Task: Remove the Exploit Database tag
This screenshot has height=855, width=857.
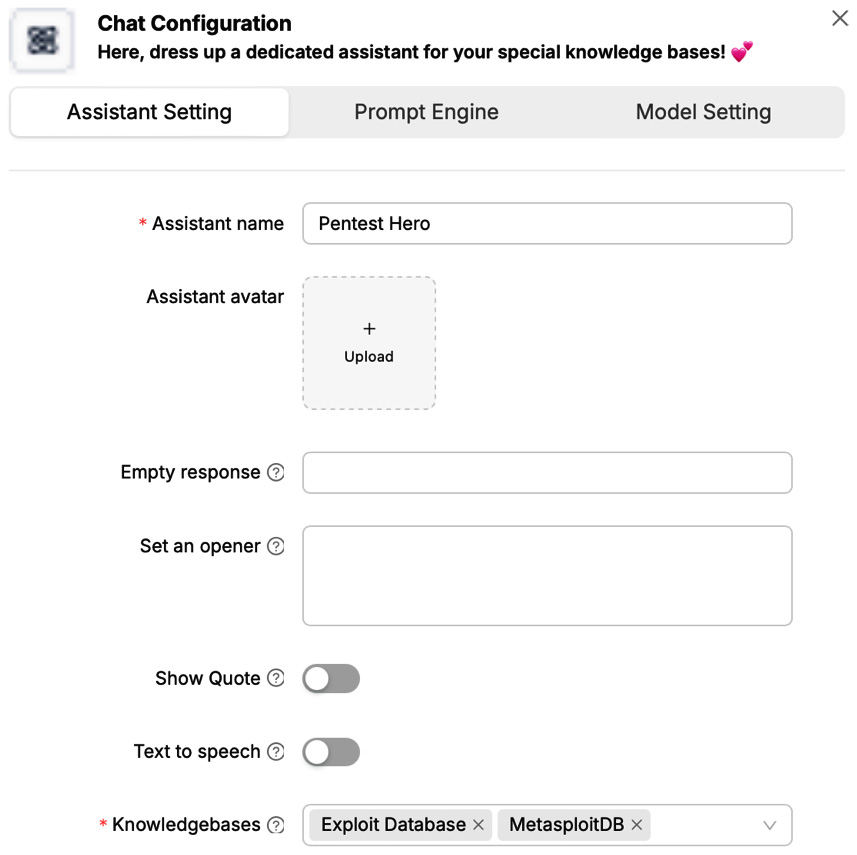Action: pyautogui.click(x=478, y=825)
